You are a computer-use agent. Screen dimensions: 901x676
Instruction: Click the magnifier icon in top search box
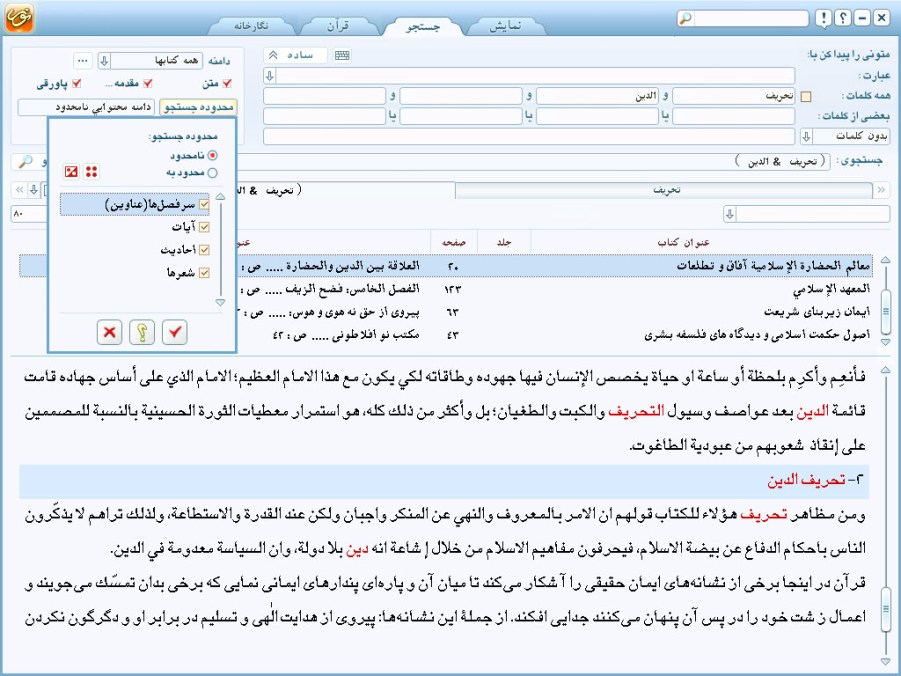686,18
